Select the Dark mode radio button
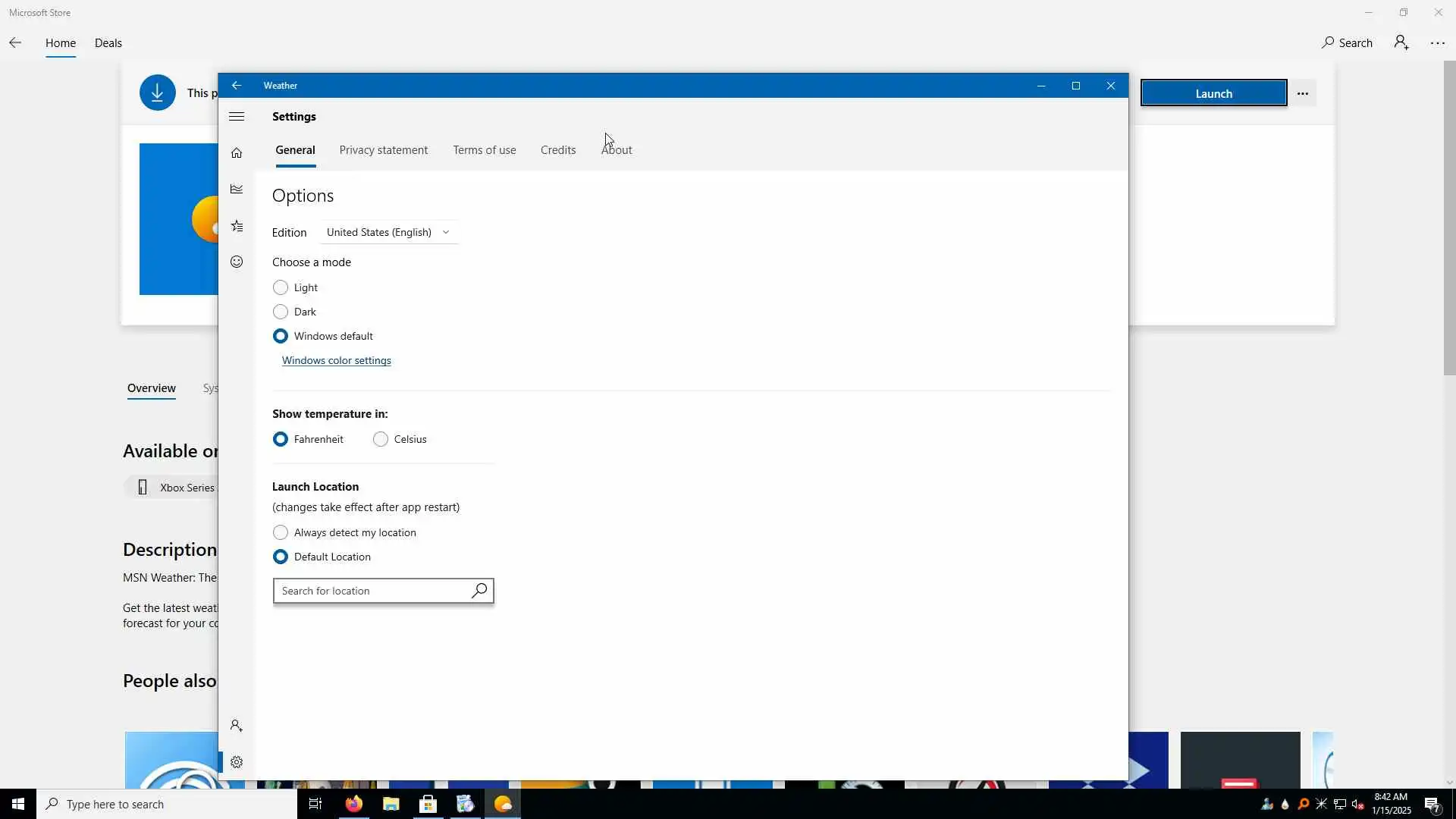 click(x=281, y=312)
